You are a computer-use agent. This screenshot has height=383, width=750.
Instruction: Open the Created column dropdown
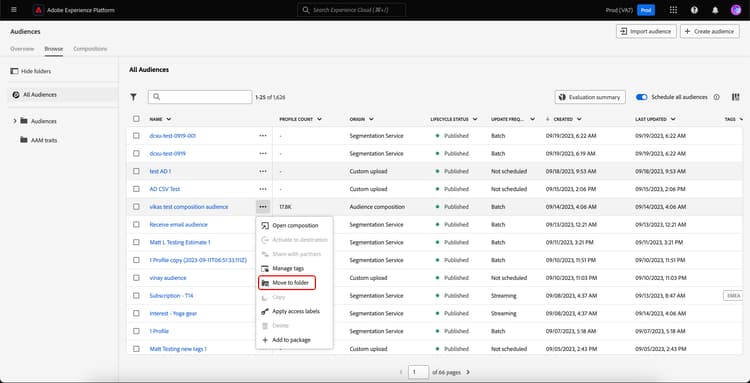coord(579,119)
